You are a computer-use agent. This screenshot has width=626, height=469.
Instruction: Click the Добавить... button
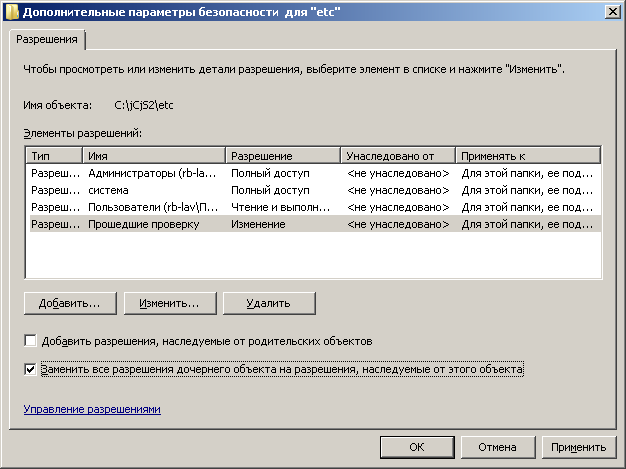[x=69, y=303]
